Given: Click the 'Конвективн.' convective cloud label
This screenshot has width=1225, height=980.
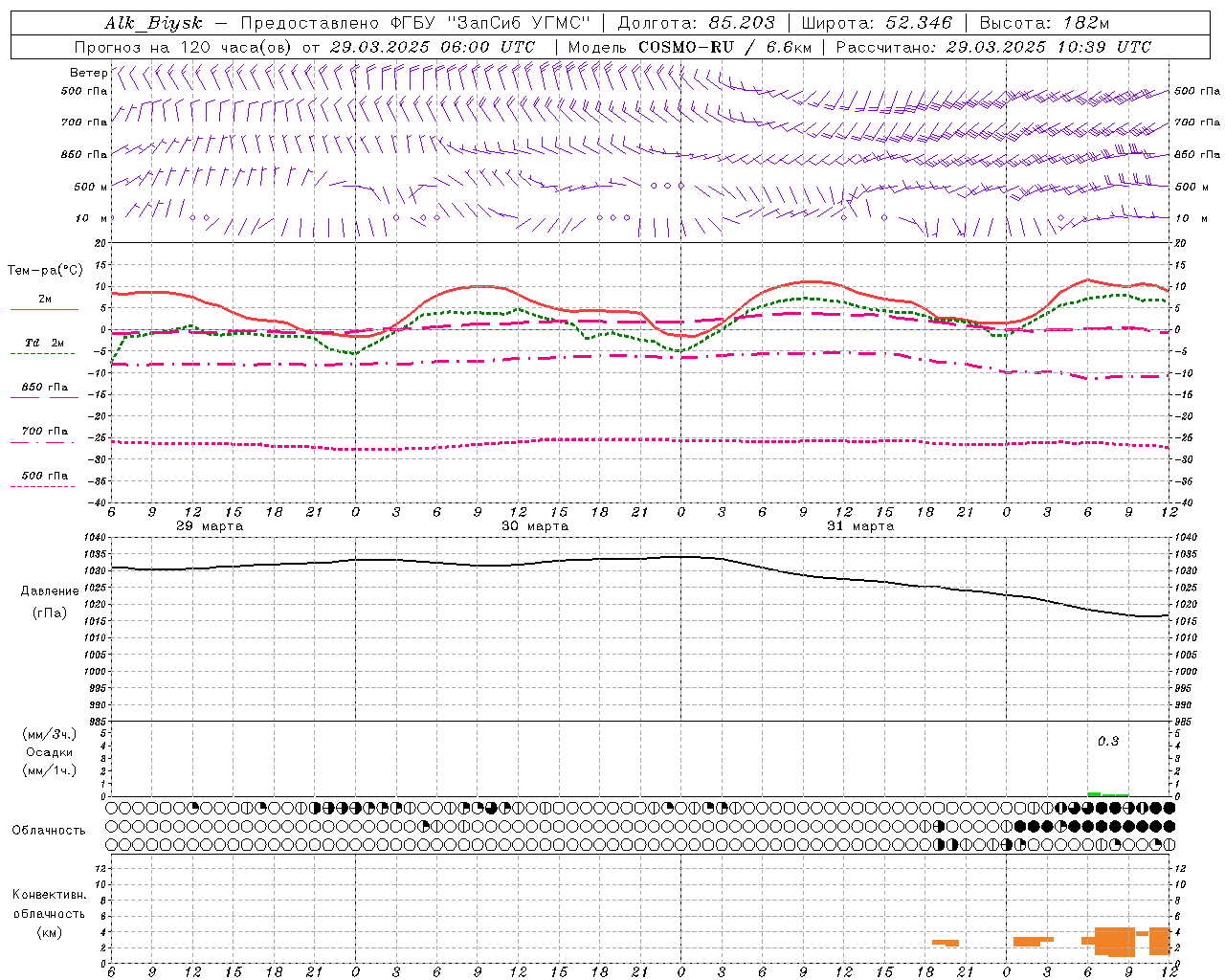Looking at the screenshot, I should [50, 895].
